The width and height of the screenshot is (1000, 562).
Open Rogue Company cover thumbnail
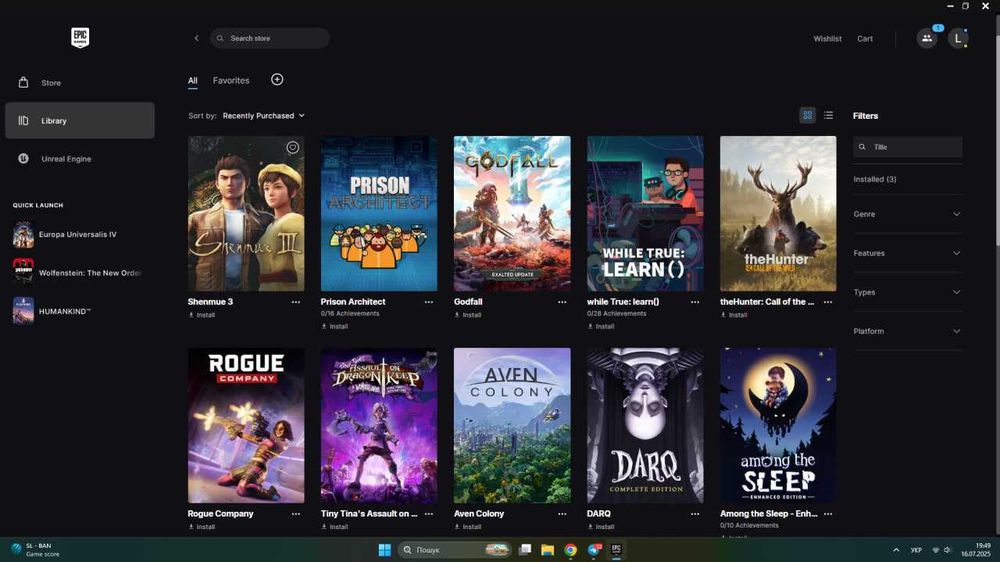(246, 425)
